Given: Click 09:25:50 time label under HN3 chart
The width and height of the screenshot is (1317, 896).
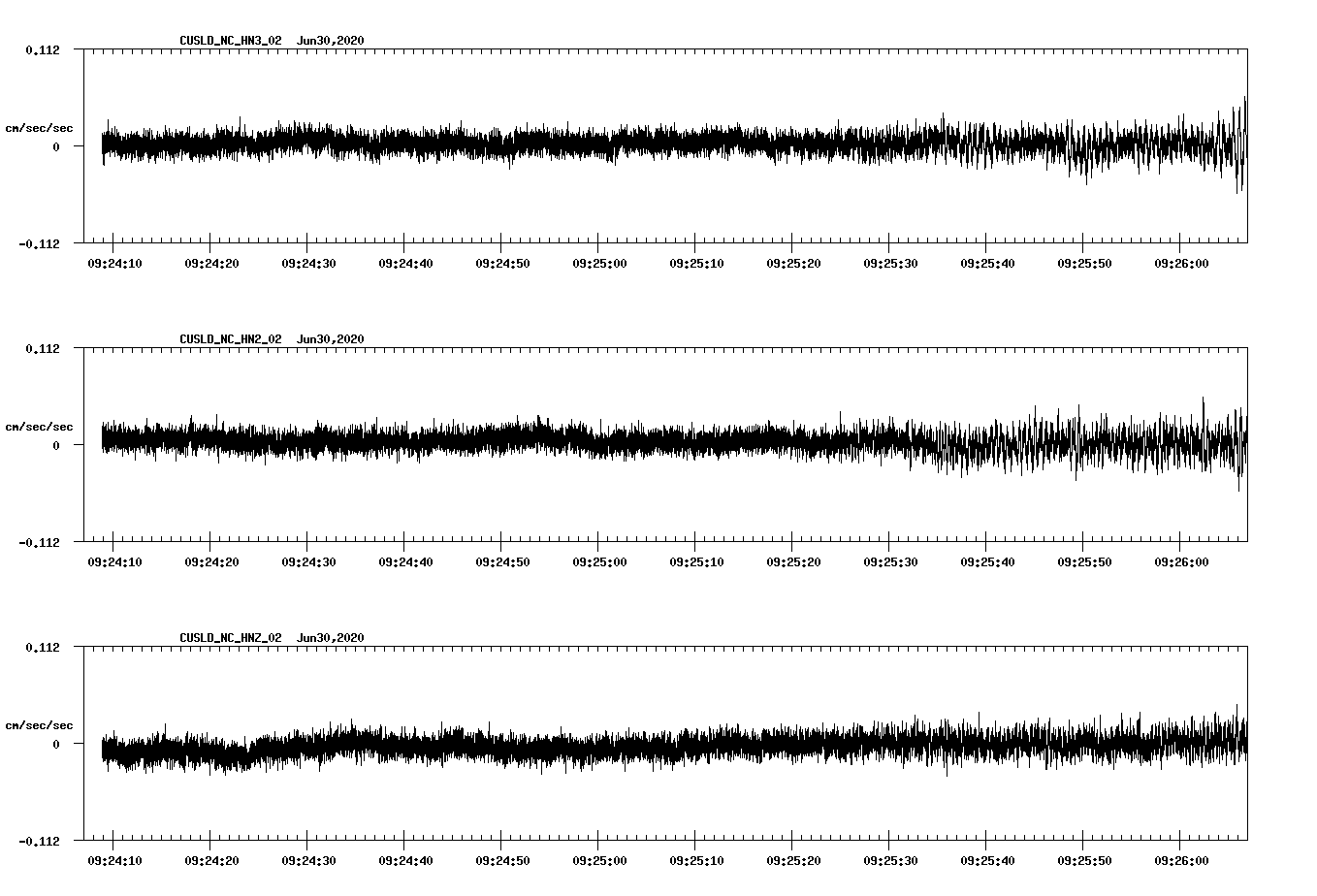Looking at the screenshot, I should [1084, 263].
